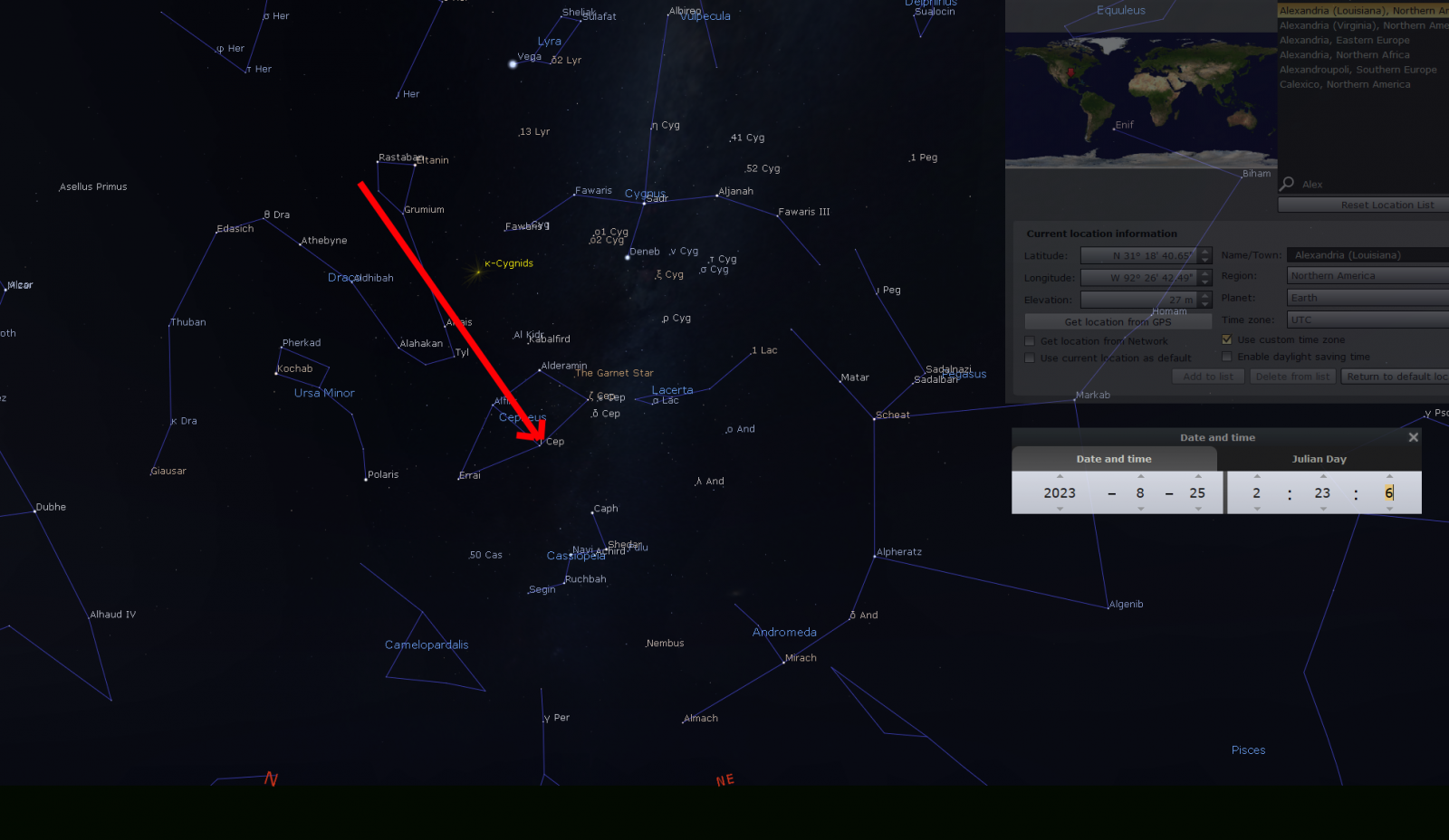This screenshot has width=1449, height=840.
Task: Click the magnifier search icon in location list
Action: tap(1287, 184)
